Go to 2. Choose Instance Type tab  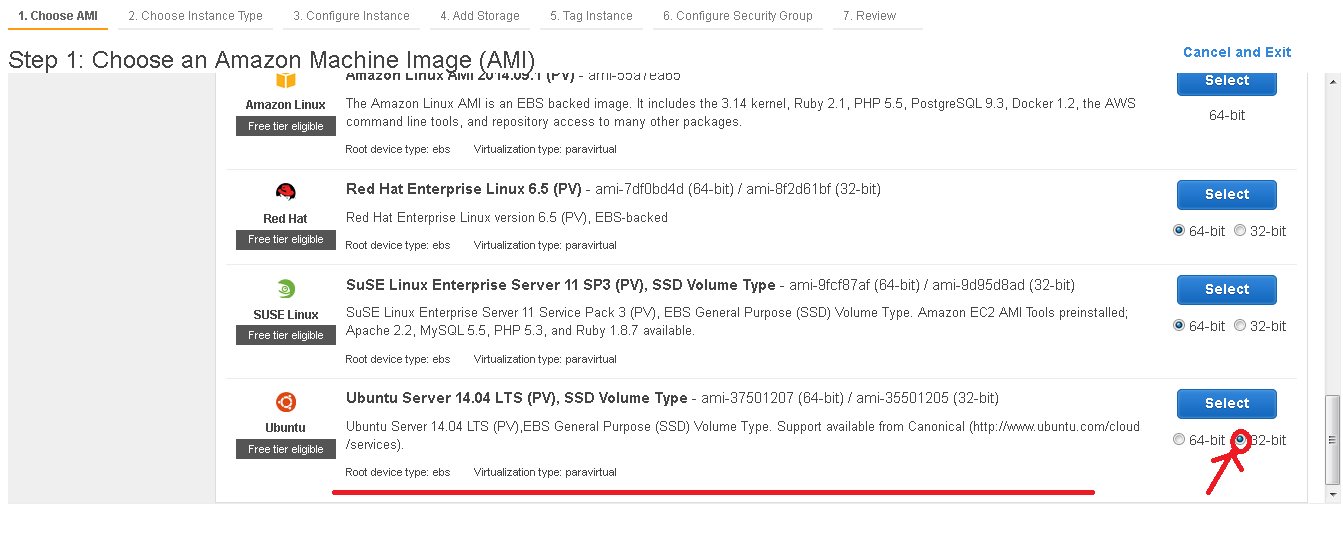click(195, 16)
